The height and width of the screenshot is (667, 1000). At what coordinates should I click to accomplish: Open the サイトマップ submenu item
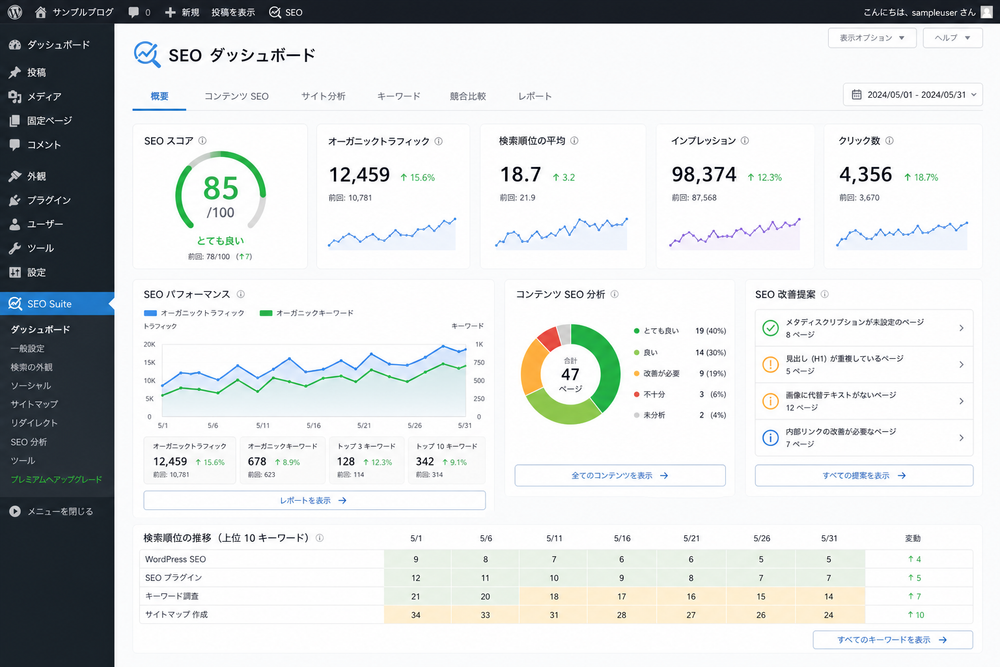34,404
